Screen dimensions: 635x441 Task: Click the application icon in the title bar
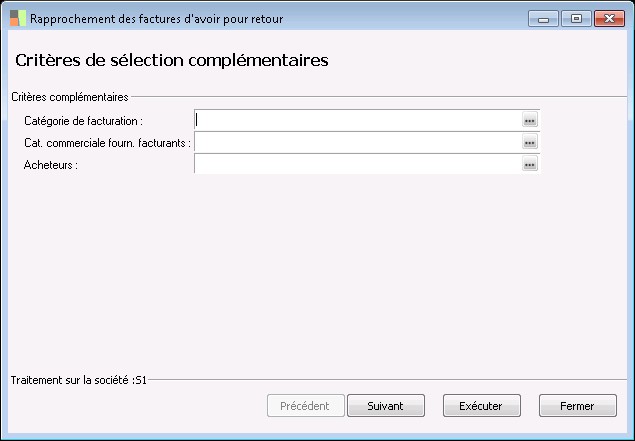point(18,18)
